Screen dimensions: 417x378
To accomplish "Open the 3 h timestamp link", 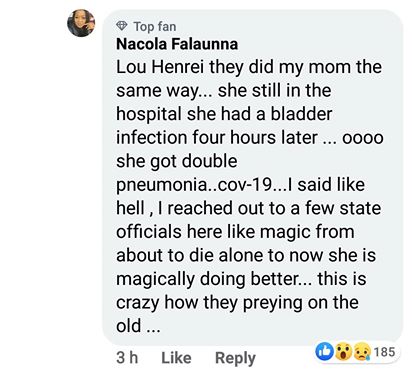I will coord(127,358).
